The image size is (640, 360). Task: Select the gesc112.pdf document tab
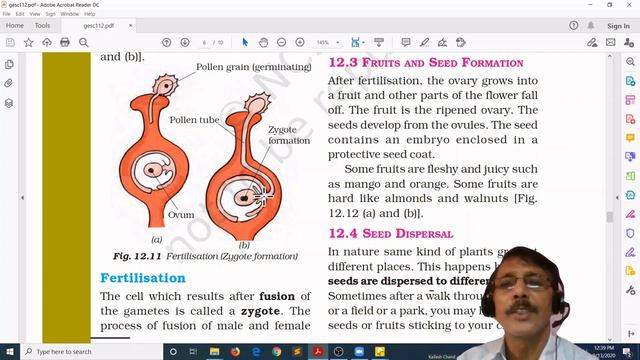click(x=98, y=25)
